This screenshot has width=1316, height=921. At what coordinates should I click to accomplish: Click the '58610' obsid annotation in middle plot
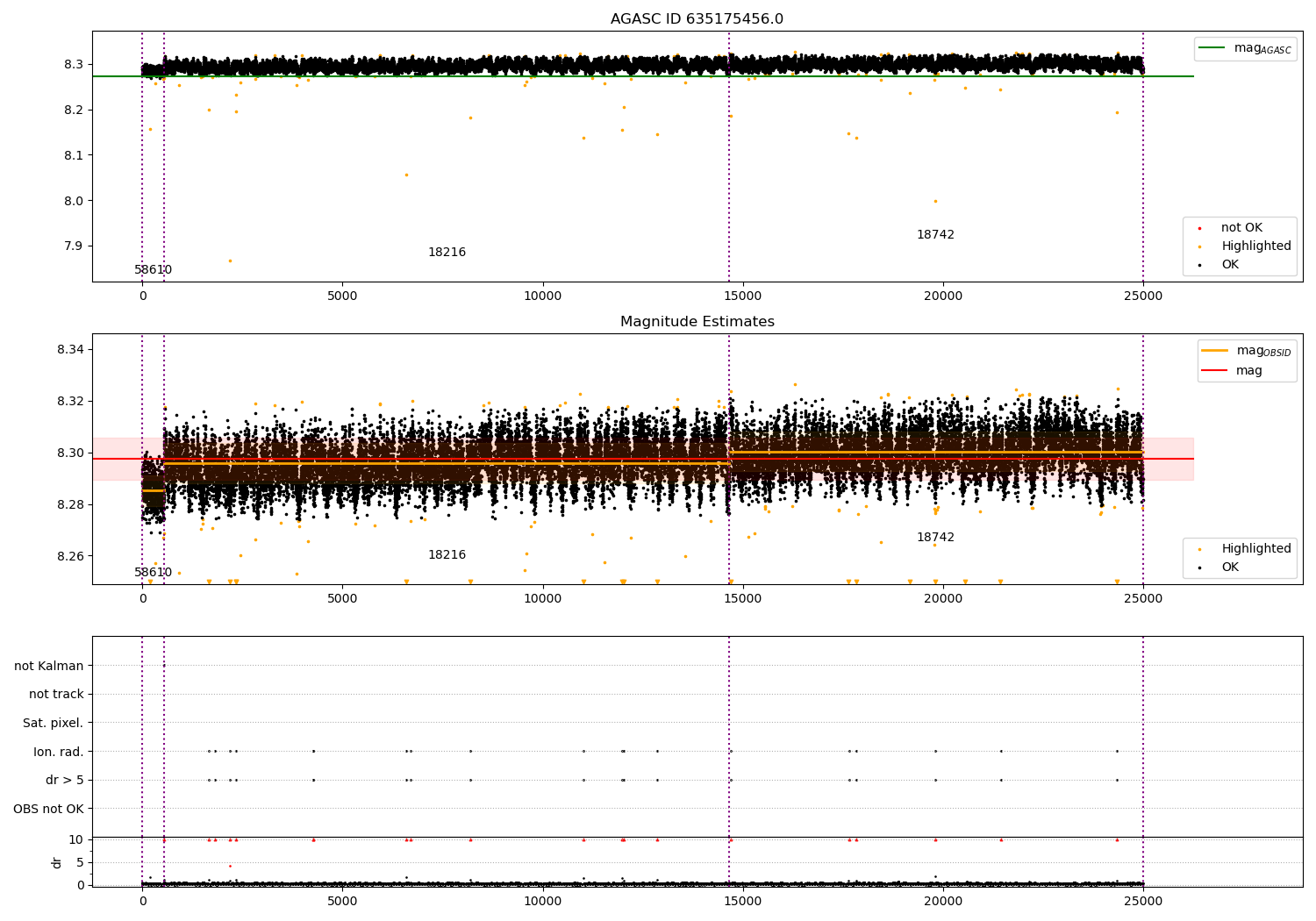(x=154, y=573)
